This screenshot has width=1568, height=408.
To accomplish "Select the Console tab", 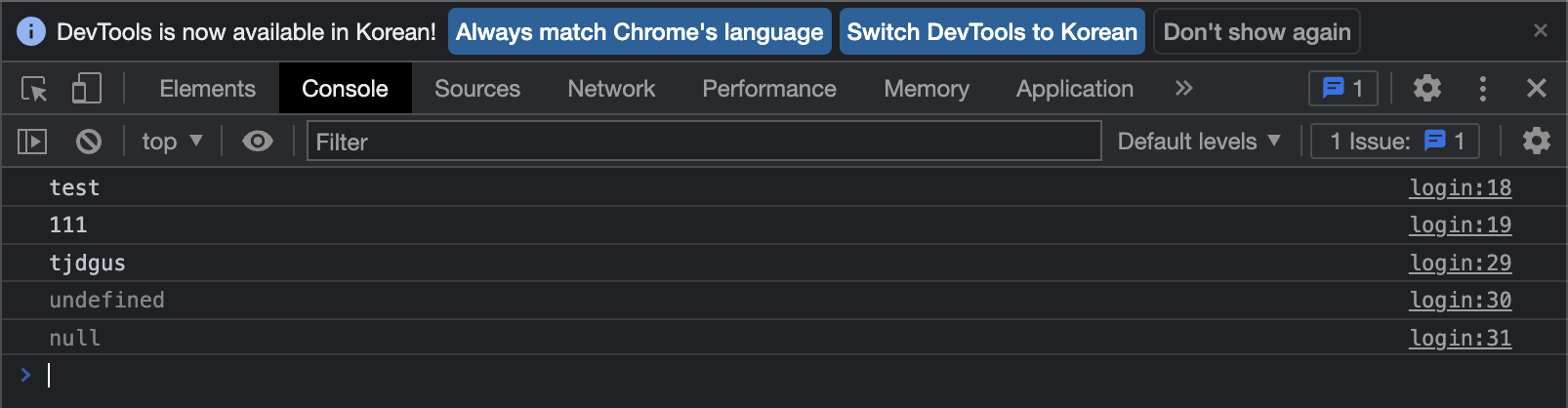I will pyautogui.click(x=345, y=89).
